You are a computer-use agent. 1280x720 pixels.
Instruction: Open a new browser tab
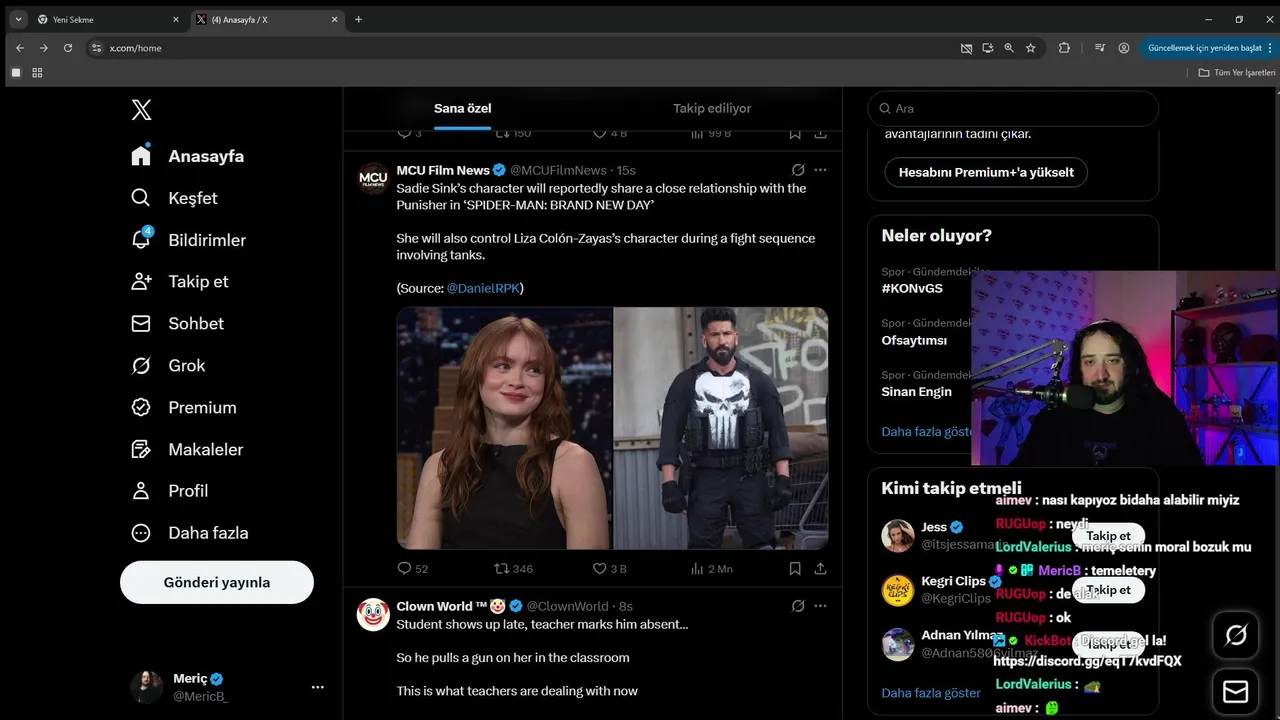(358, 19)
